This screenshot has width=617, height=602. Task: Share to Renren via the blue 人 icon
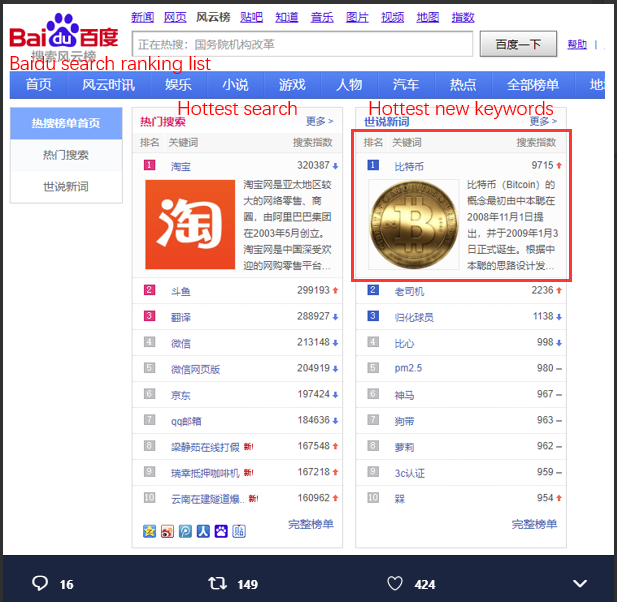203,531
